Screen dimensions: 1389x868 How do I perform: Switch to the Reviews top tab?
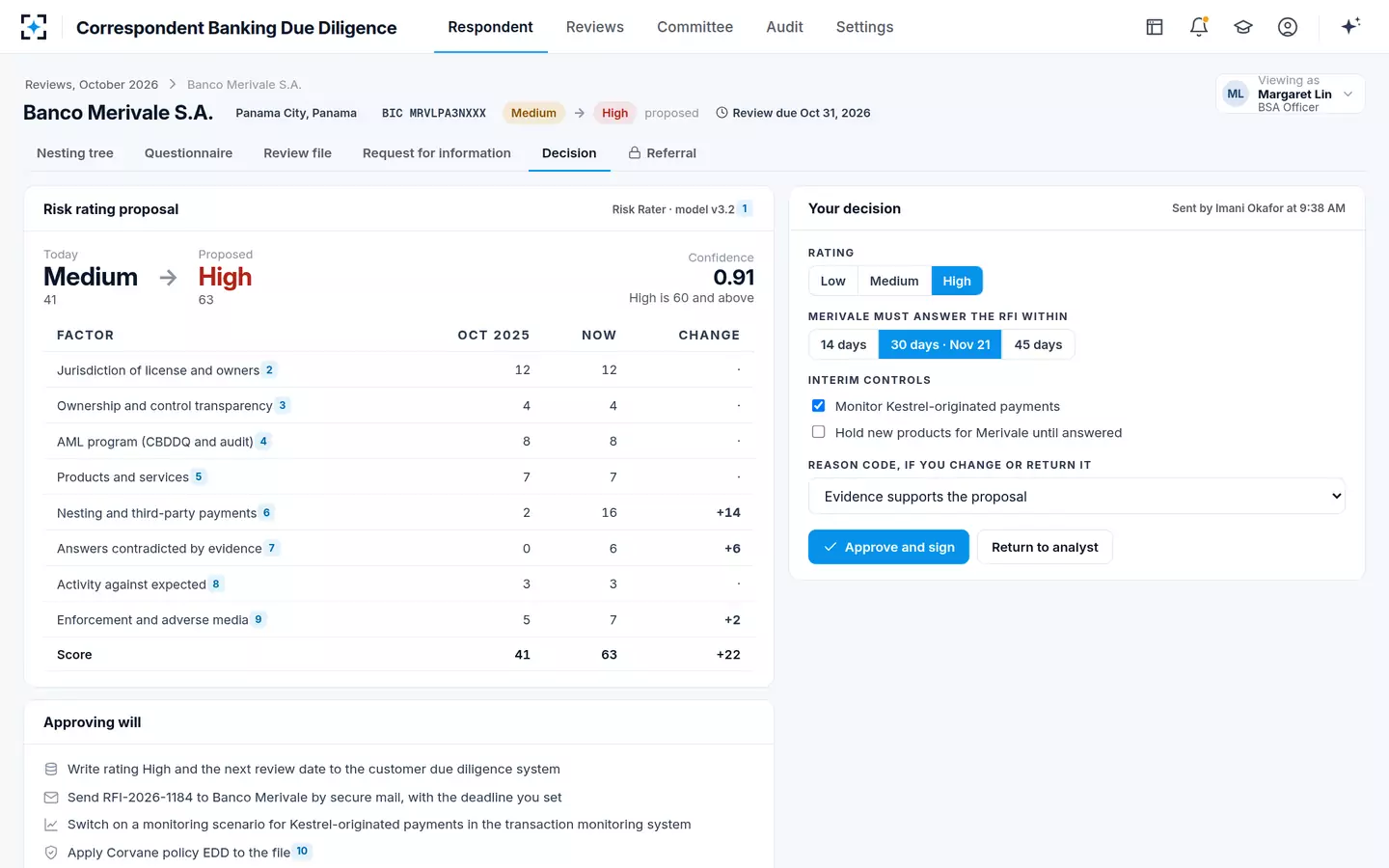[x=595, y=27]
